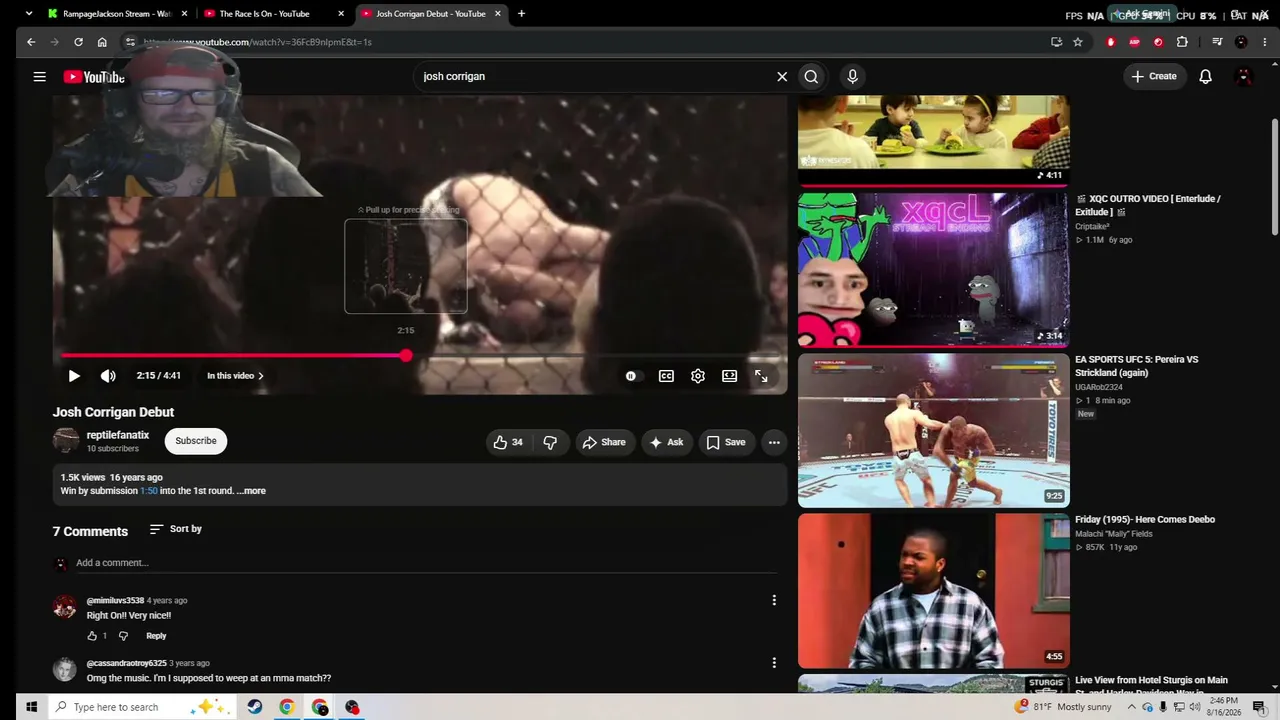This screenshot has height=720, width=1280.
Task: Open the comments 'Sort by' menu
Action: (x=176, y=529)
